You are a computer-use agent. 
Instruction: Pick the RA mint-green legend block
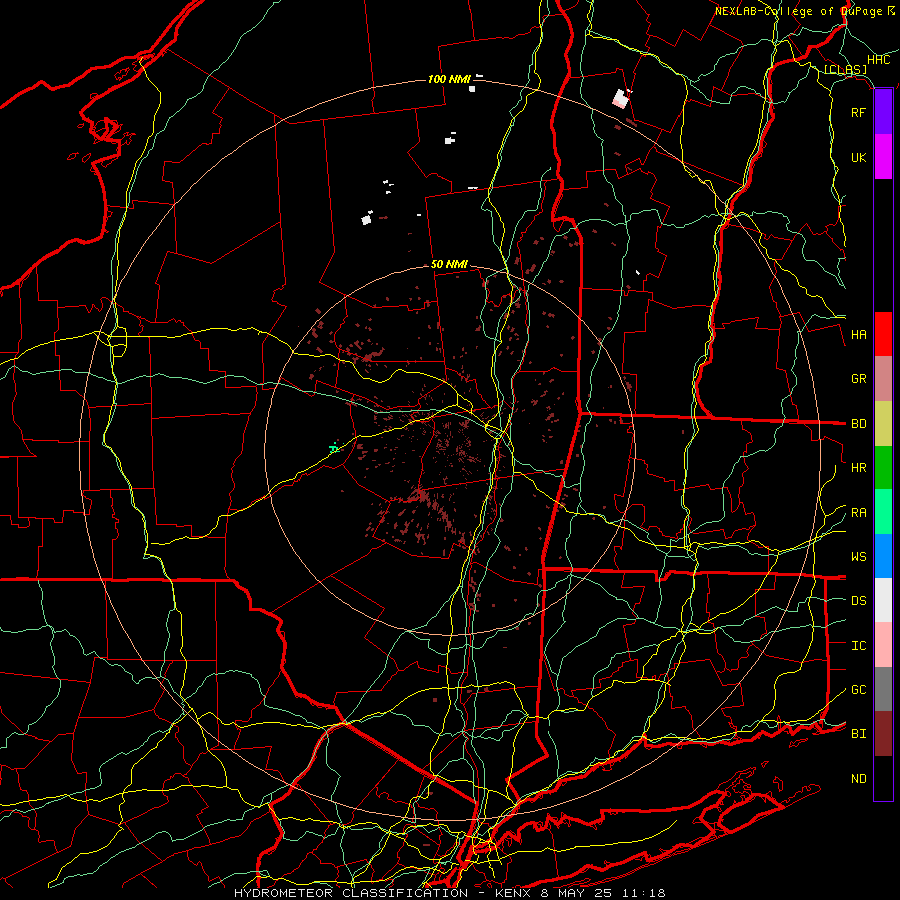(x=883, y=512)
